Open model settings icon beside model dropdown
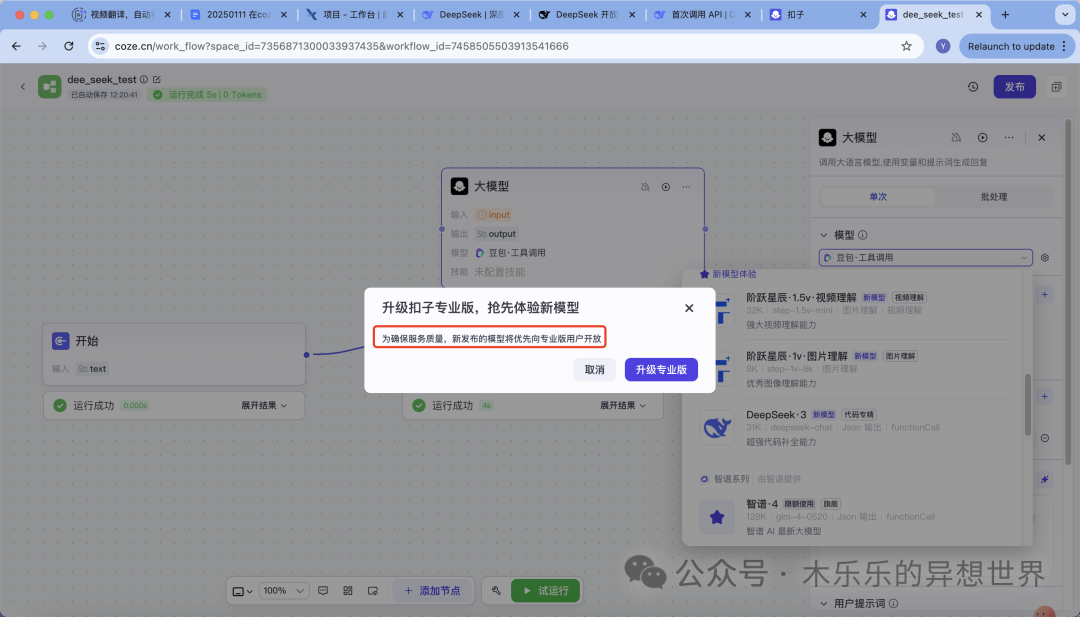 click(x=1045, y=258)
